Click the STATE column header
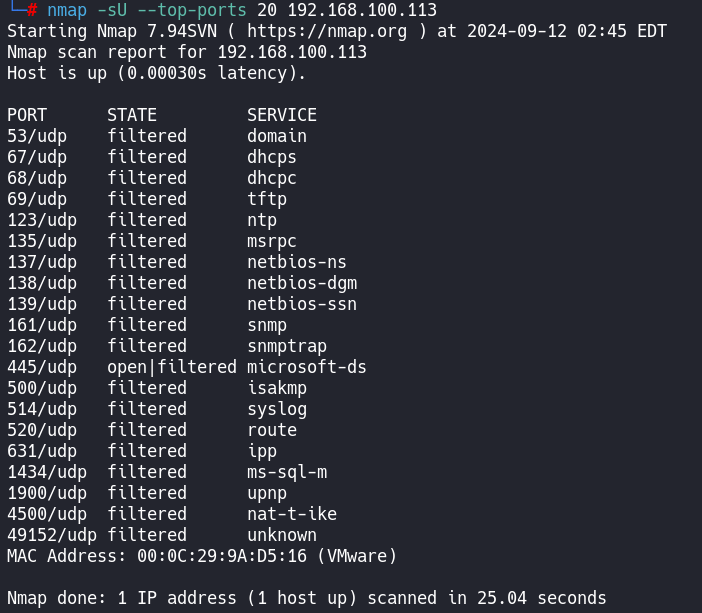Image resolution: width=702 pixels, height=613 pixels. point(132,115)
